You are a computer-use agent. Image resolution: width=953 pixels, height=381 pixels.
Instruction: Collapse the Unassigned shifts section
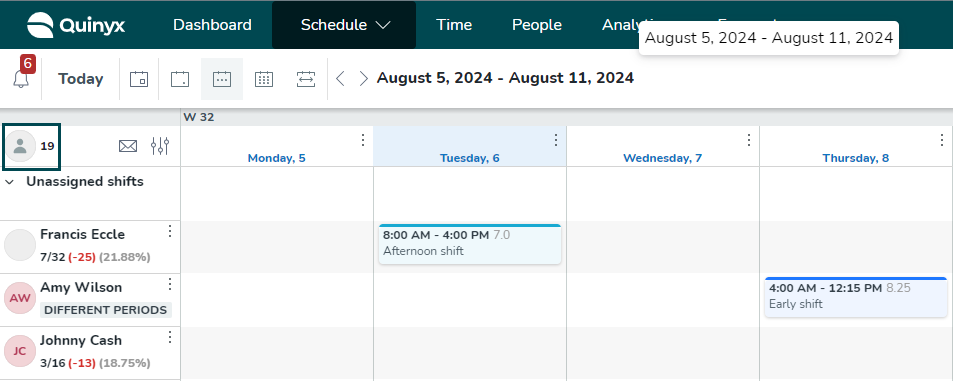click(x=10, y=182)
